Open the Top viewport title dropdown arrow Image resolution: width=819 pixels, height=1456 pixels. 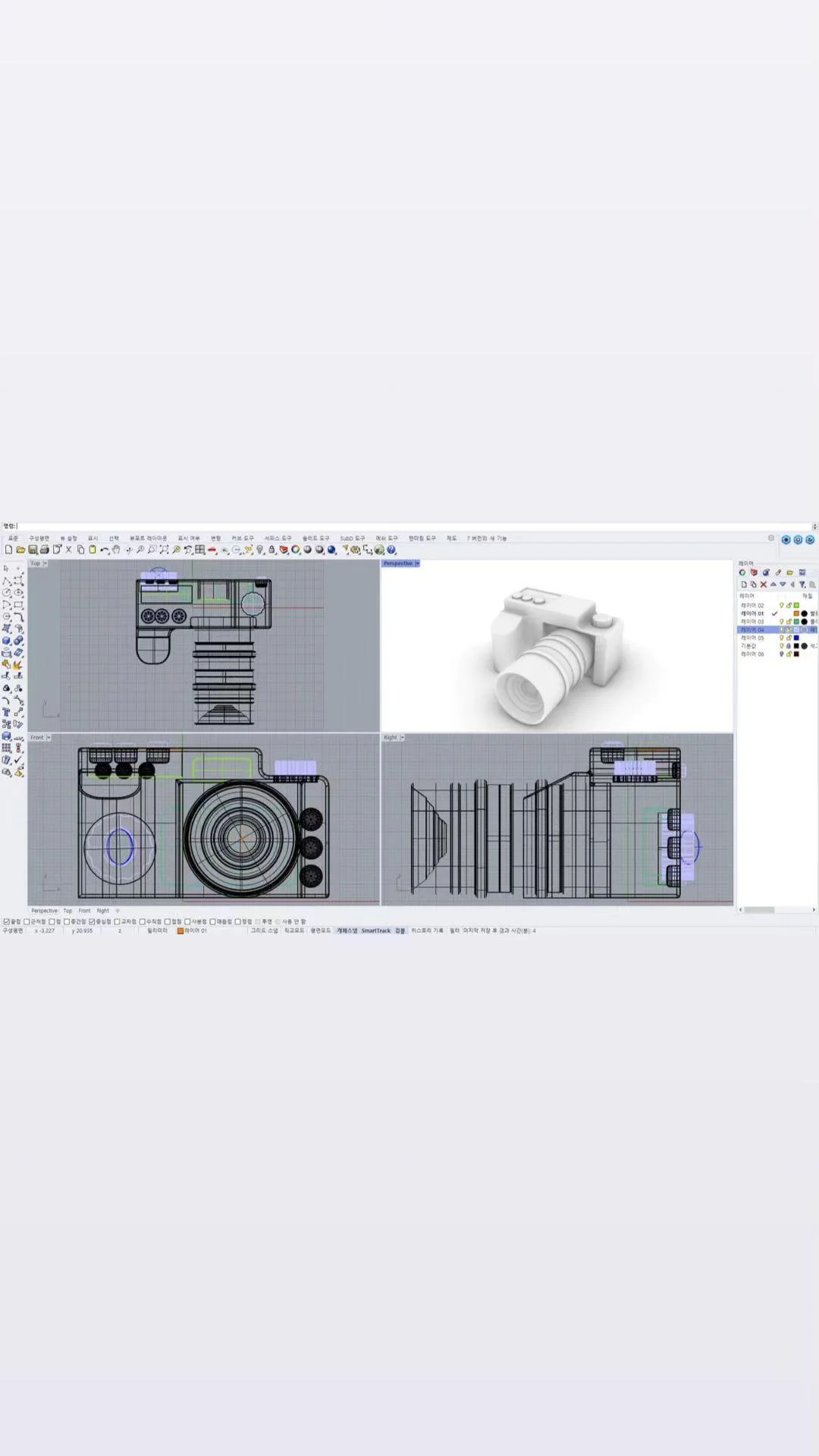coord(45,563)
